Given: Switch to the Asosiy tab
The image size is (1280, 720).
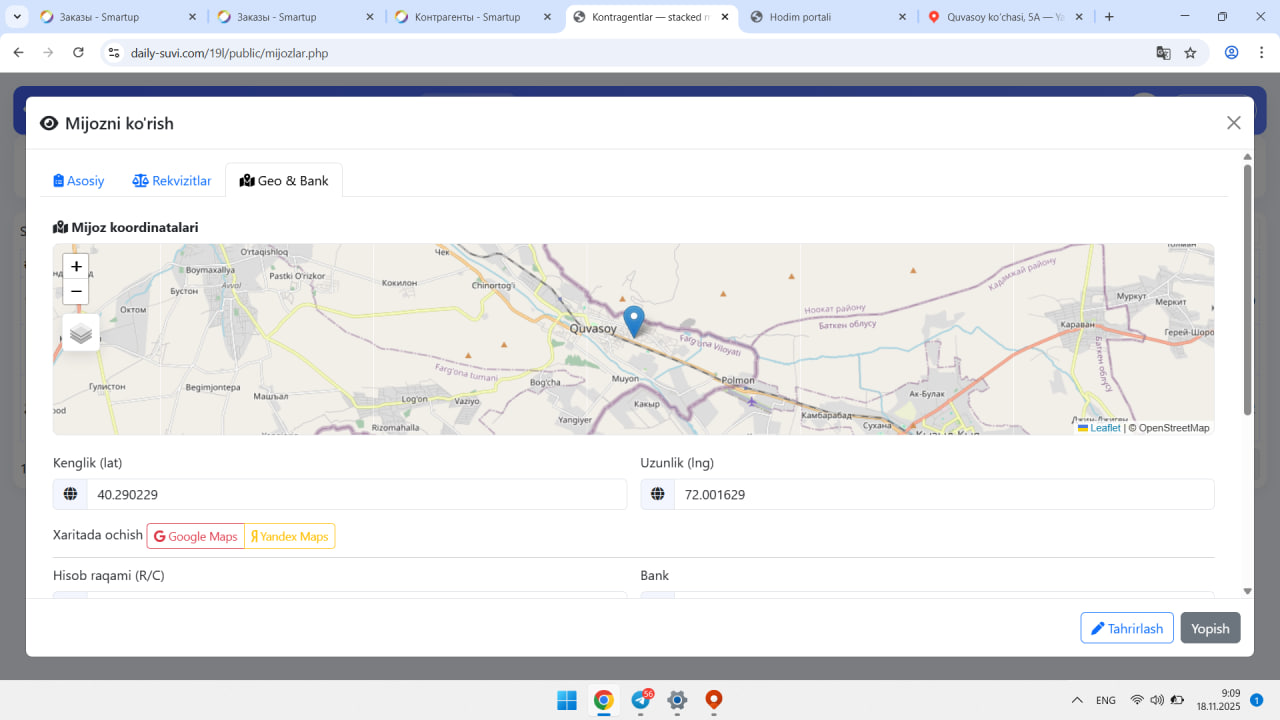Looking at the screenshot, I should [79, 181].
